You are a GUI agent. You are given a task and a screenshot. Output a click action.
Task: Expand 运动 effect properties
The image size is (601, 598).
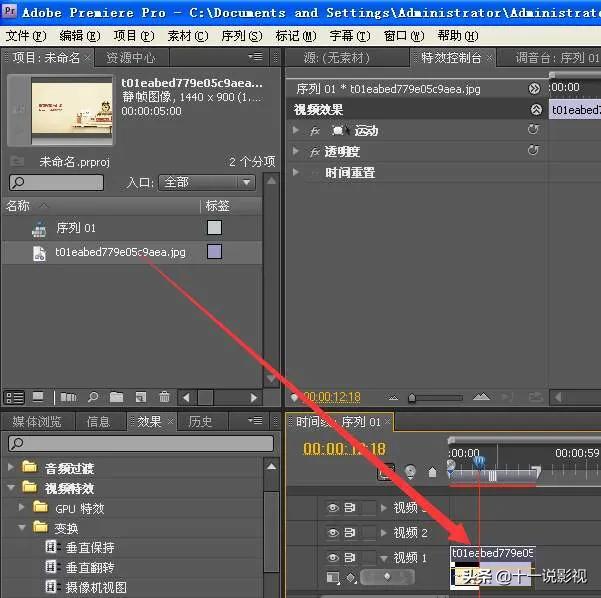(x=296, y=130)
